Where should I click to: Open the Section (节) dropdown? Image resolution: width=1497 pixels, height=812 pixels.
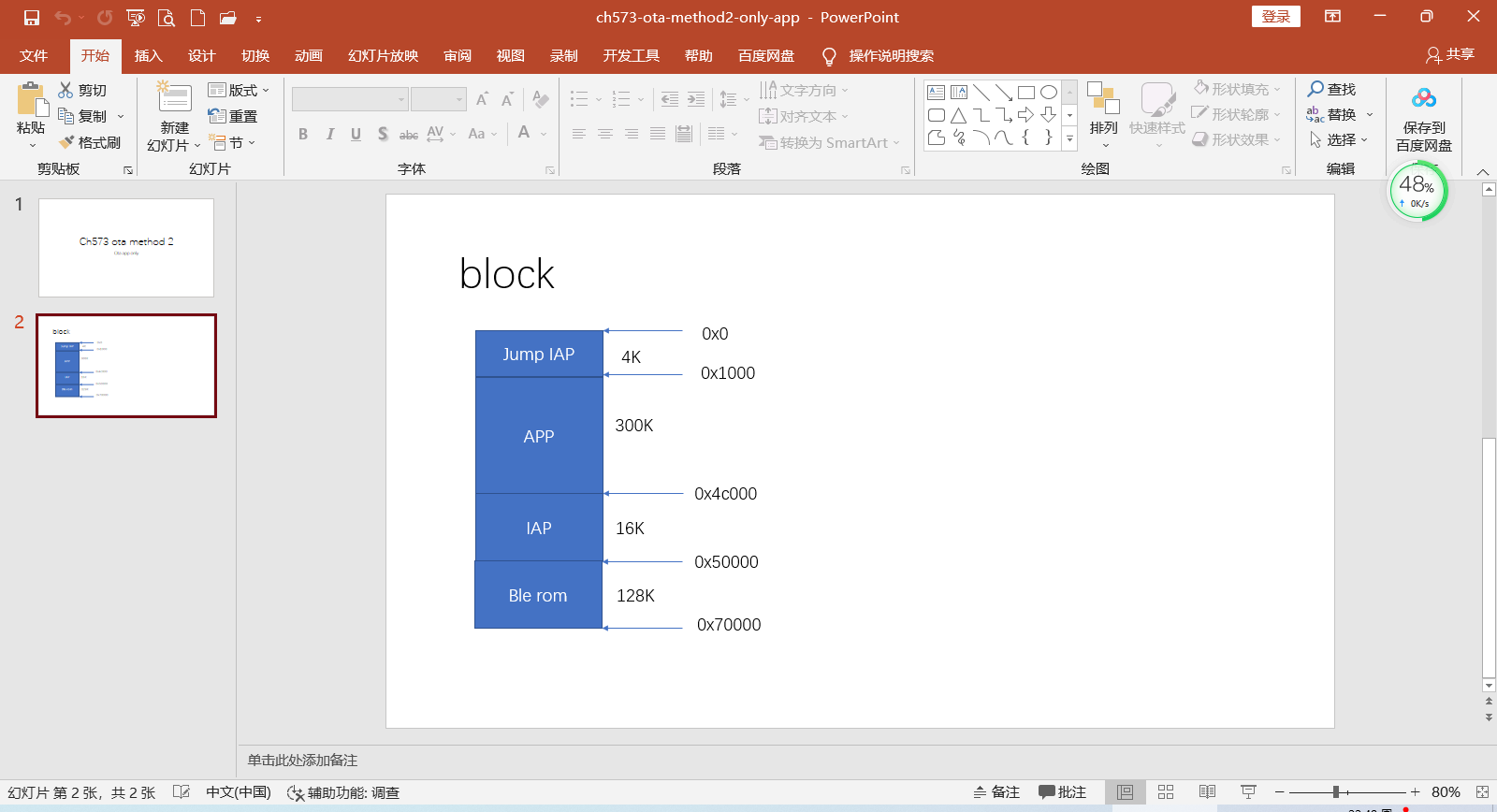tap(232, 142)
